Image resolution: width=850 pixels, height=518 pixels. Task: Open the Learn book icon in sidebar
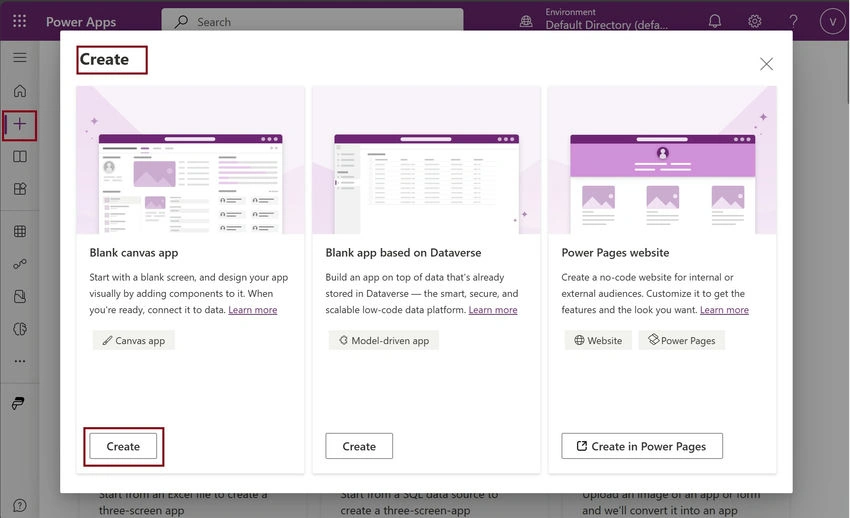point(20,157)
